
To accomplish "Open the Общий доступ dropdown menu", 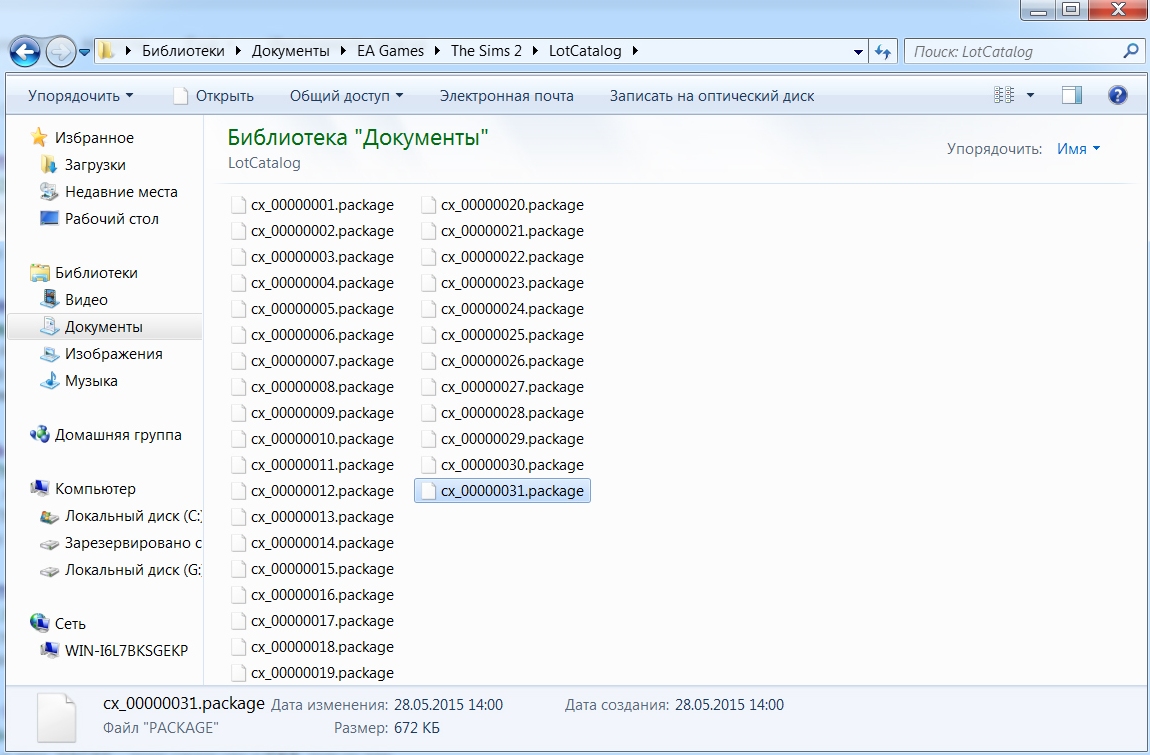I will click(346, 96).
